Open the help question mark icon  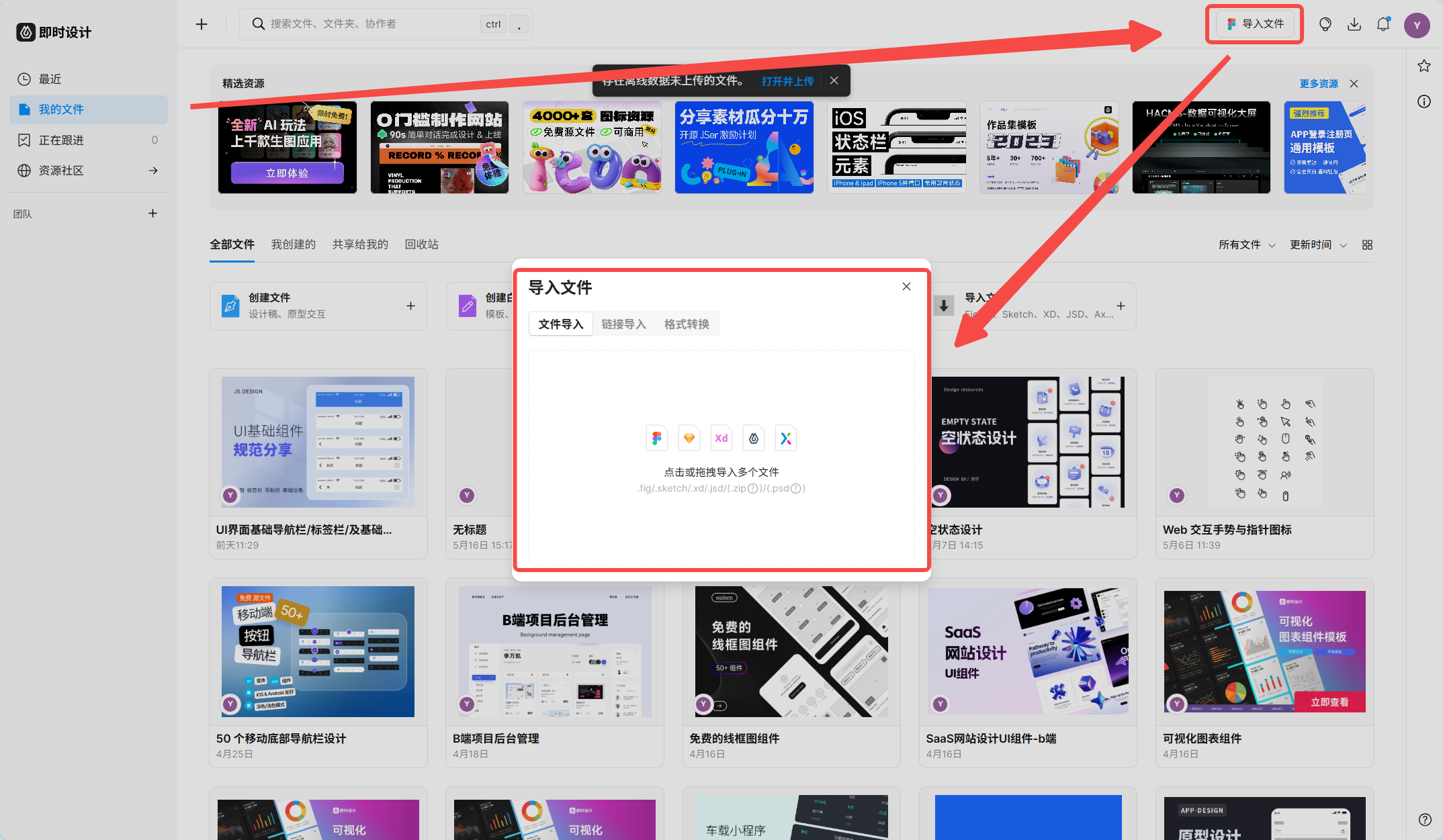click(1425, 820)
